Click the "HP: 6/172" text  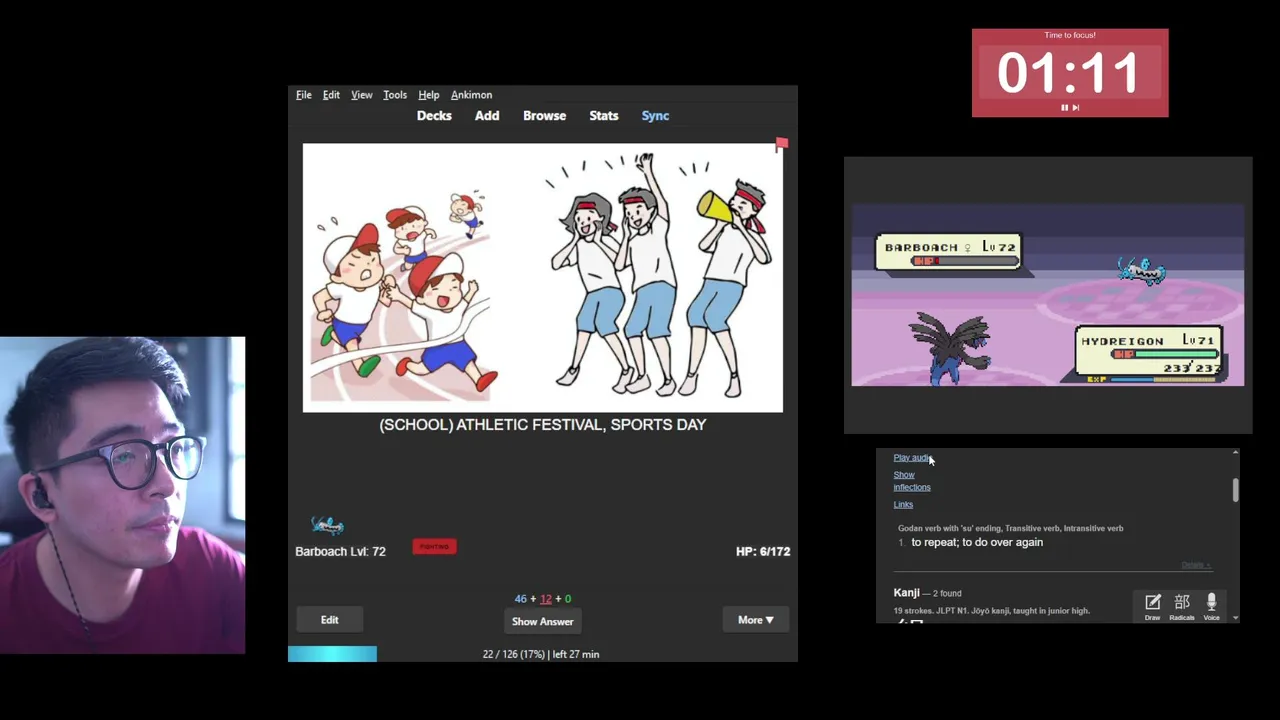pyautogui.click(x=763, y=551)
